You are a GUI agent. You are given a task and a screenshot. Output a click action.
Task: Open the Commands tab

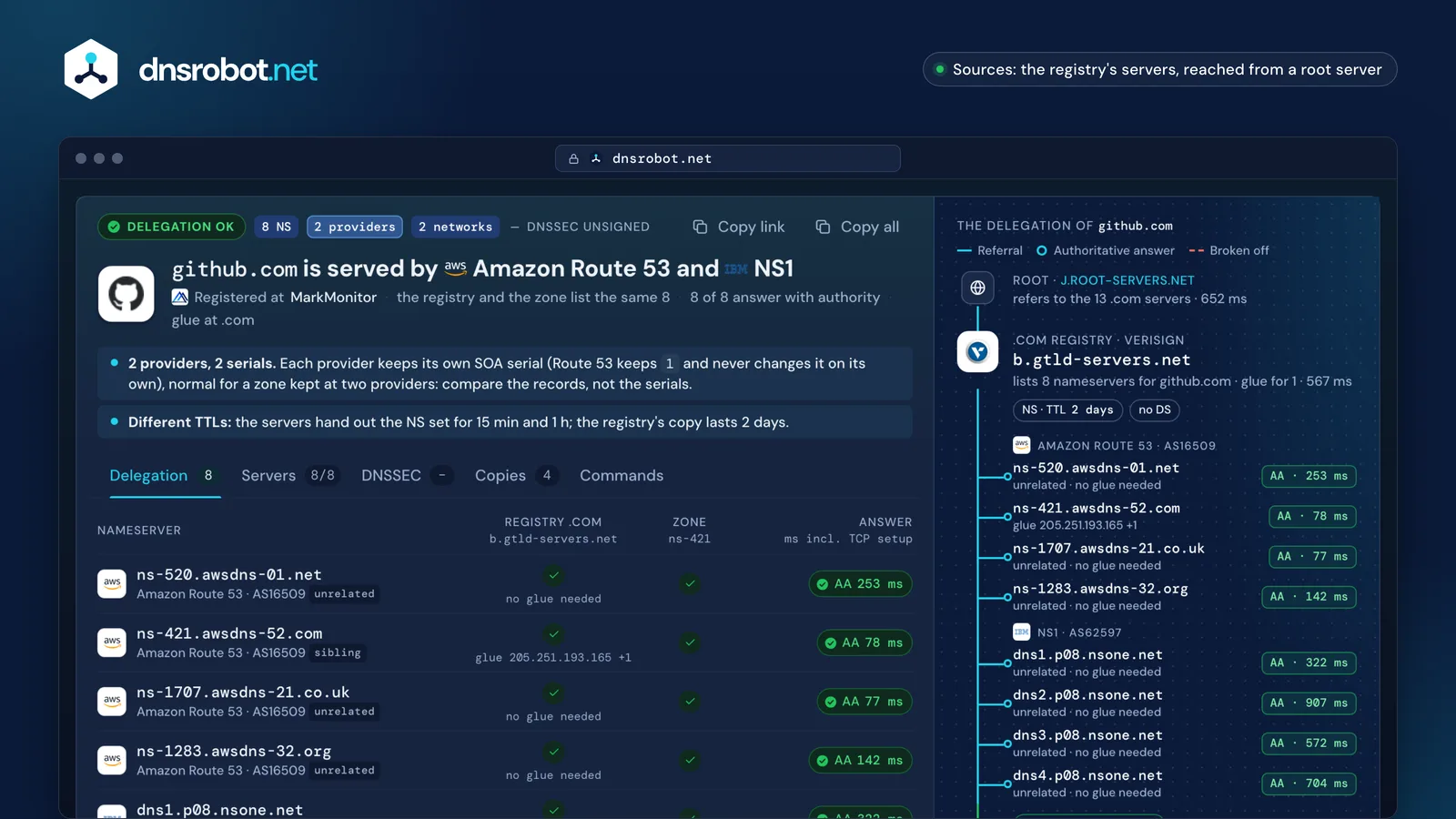point(622,475)
